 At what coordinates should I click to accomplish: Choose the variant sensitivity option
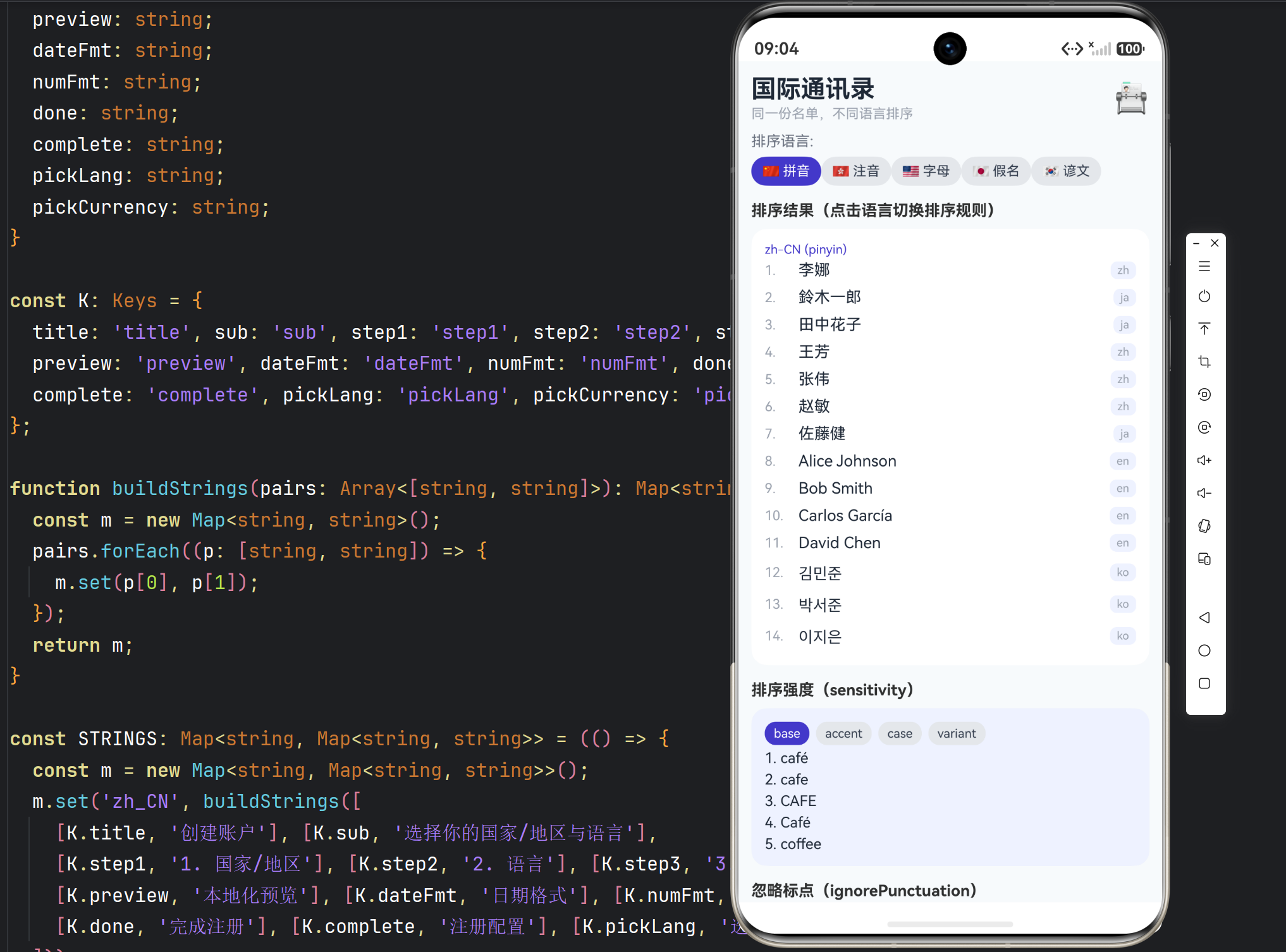956,733
